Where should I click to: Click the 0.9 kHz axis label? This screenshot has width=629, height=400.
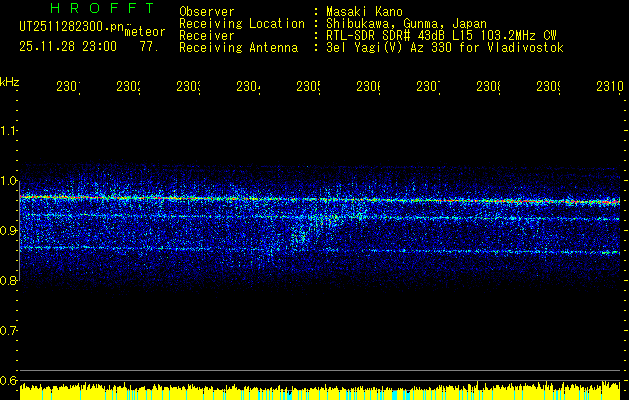click(8, 231)
